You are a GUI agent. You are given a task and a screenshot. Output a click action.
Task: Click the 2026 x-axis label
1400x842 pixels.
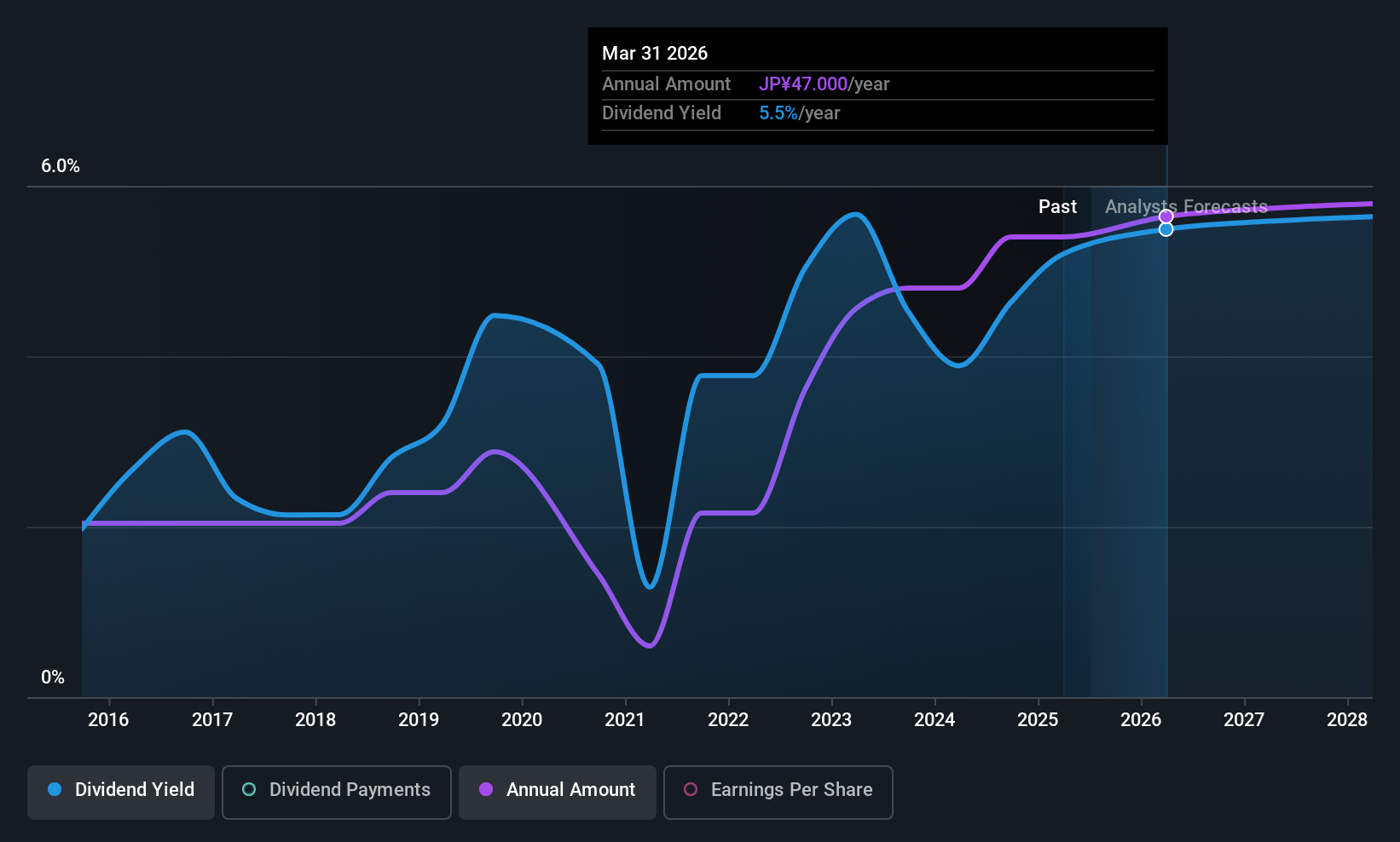pos(1141,720)
